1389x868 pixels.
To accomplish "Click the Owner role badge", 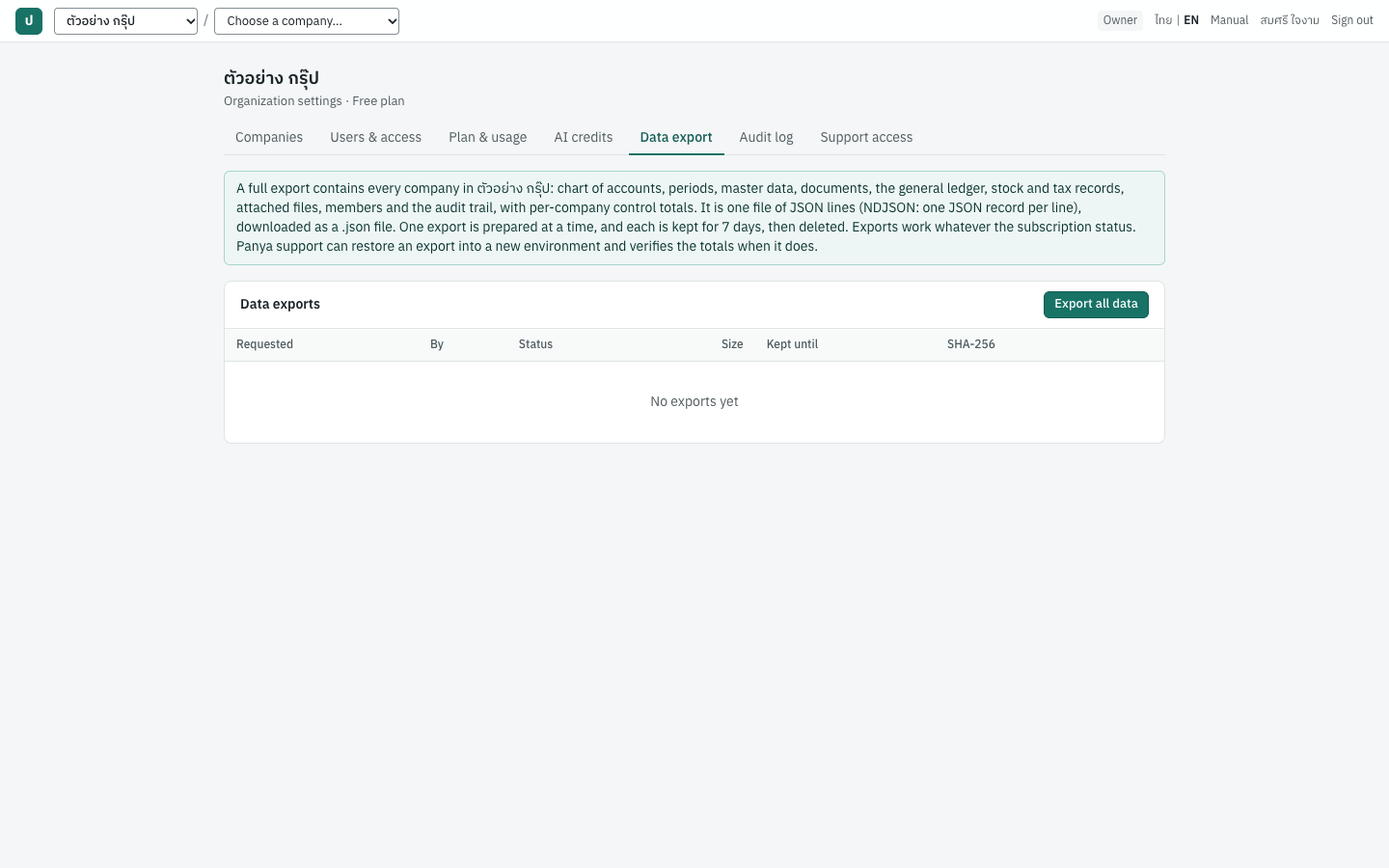I will [1120, 20].
